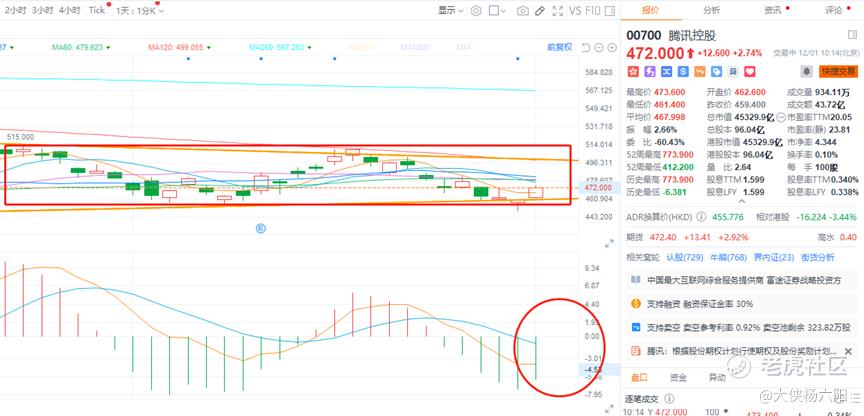
Task: Click the orange short-selling icon
Action: [x=700, y=71]
